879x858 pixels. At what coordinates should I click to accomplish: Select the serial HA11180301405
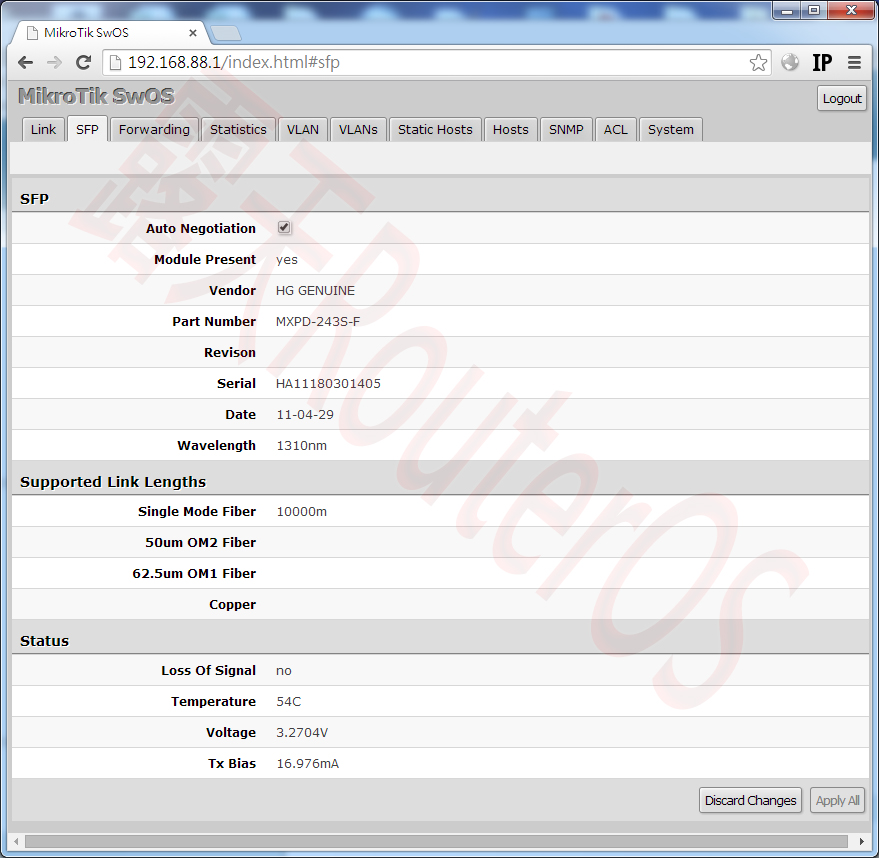click(x=328, y=384)
